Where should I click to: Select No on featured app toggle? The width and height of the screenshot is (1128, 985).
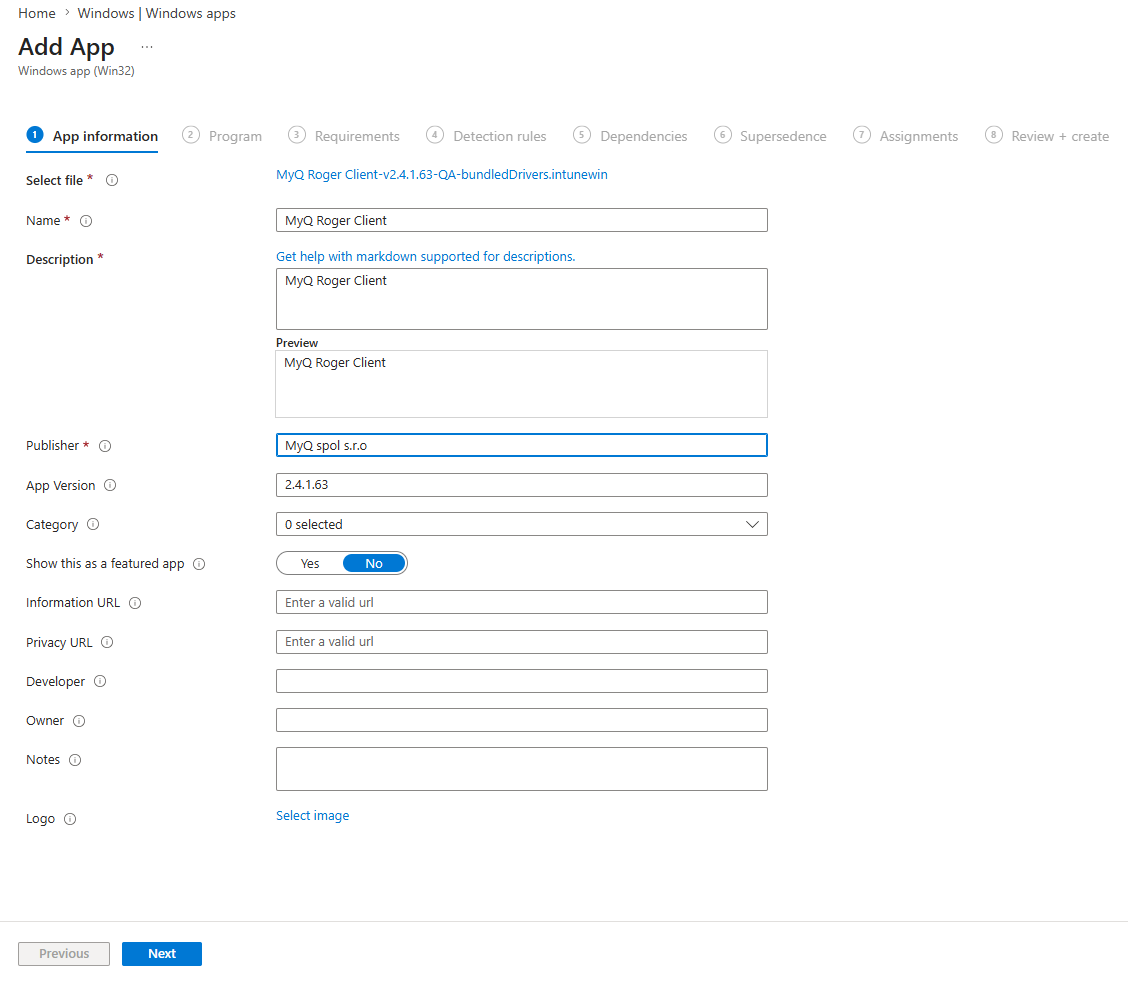click(x=374, y=563)
